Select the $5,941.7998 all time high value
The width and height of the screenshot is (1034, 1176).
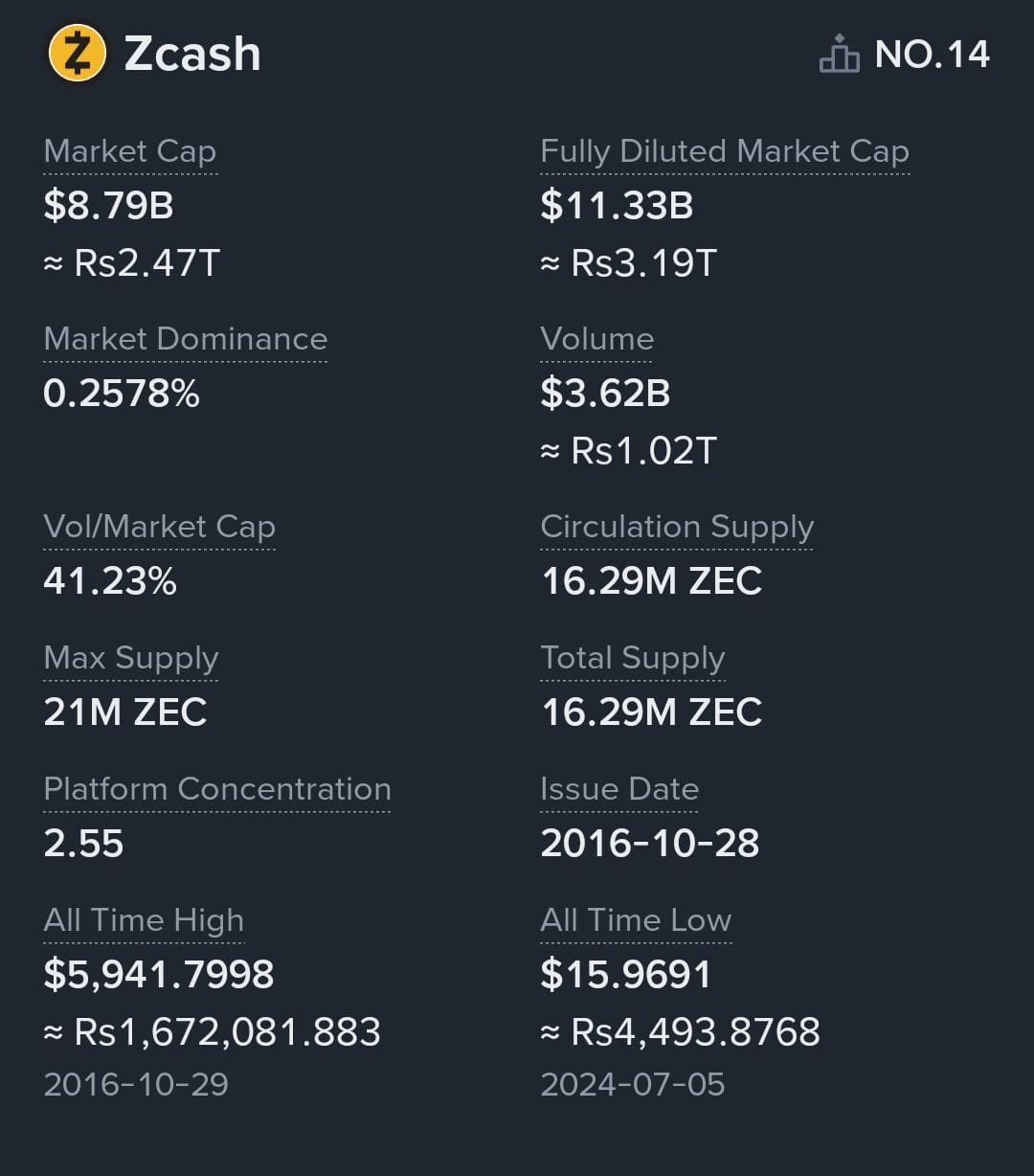(159, 975)
